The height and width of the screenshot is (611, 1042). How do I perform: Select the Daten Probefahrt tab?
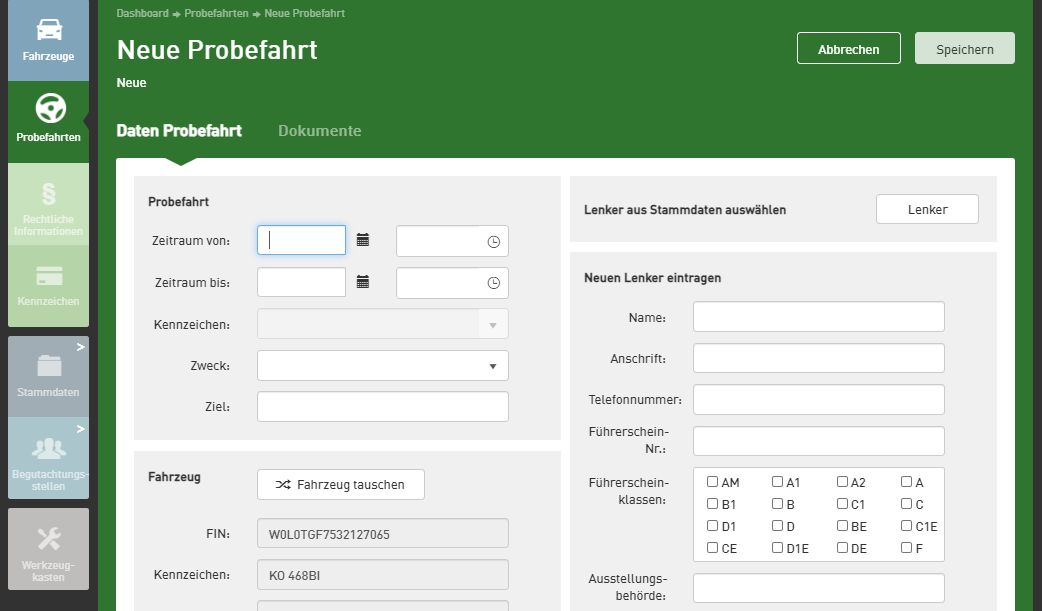click(x=179, y=131)
